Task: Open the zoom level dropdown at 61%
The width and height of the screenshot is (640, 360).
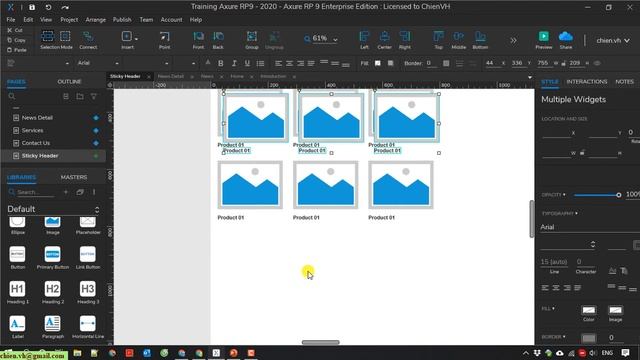Action: pos(335,40)
